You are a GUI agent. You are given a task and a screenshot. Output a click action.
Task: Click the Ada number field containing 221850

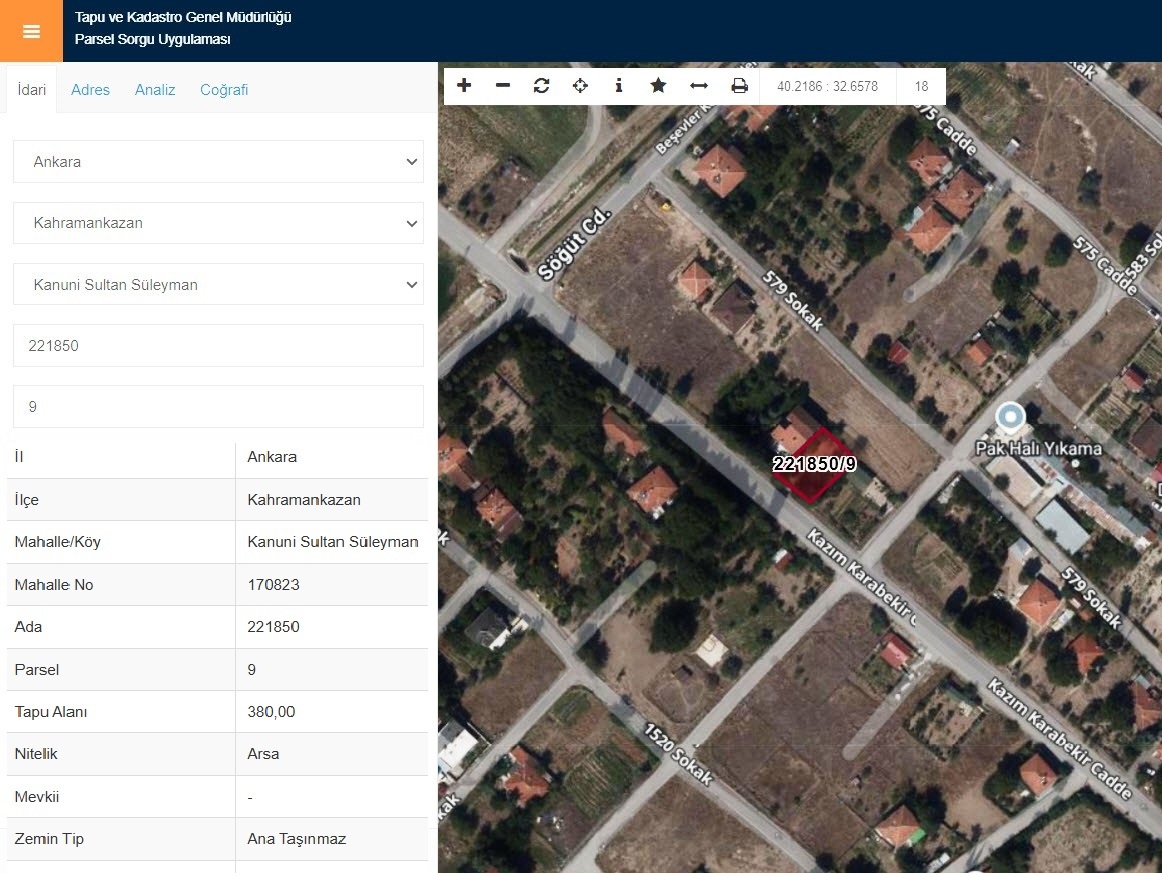tap(218, 346)
